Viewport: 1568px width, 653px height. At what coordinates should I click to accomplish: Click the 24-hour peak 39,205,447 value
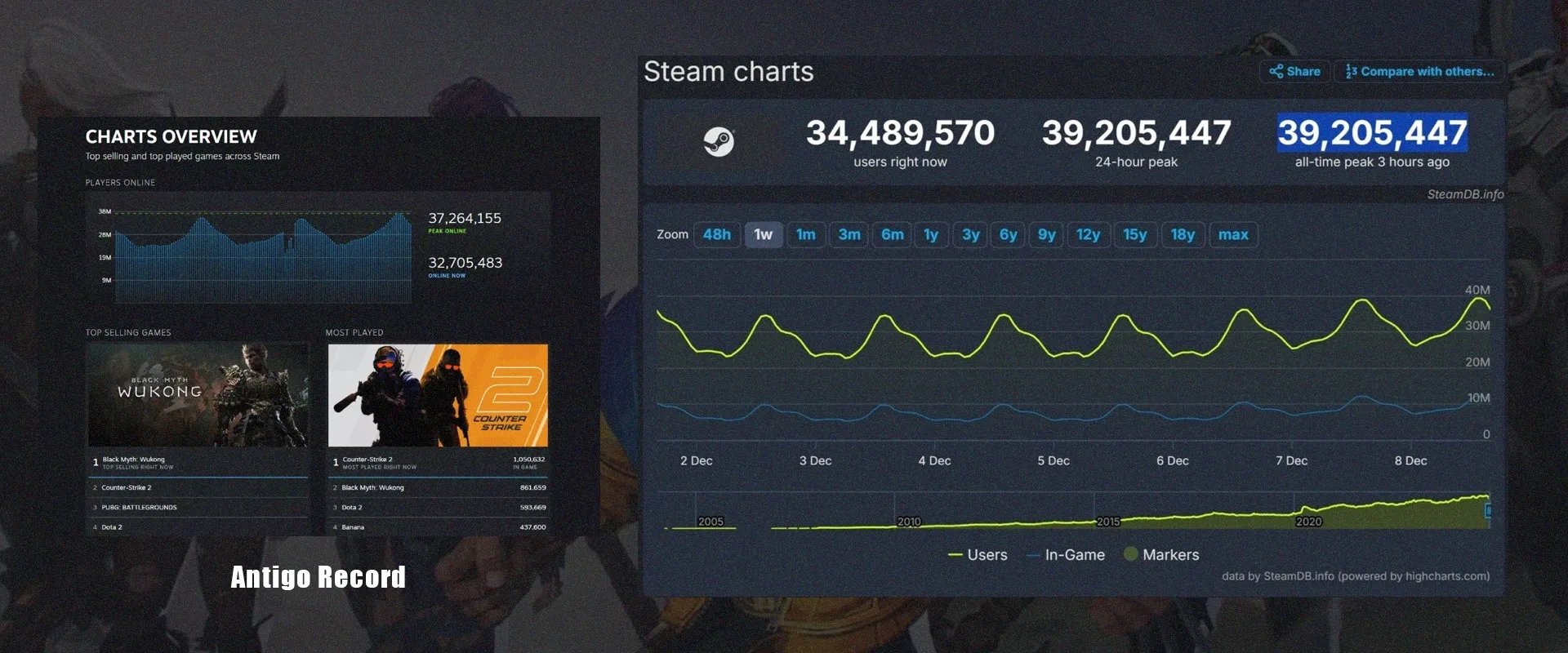coord(1137,132)
